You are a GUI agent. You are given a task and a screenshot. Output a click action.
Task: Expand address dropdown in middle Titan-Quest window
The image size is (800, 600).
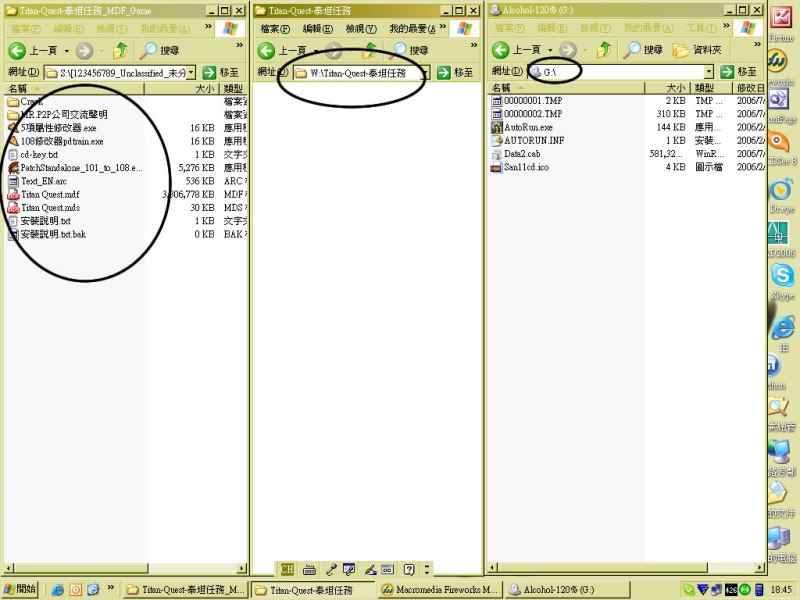pyautogui.click(x=425, y=72)
